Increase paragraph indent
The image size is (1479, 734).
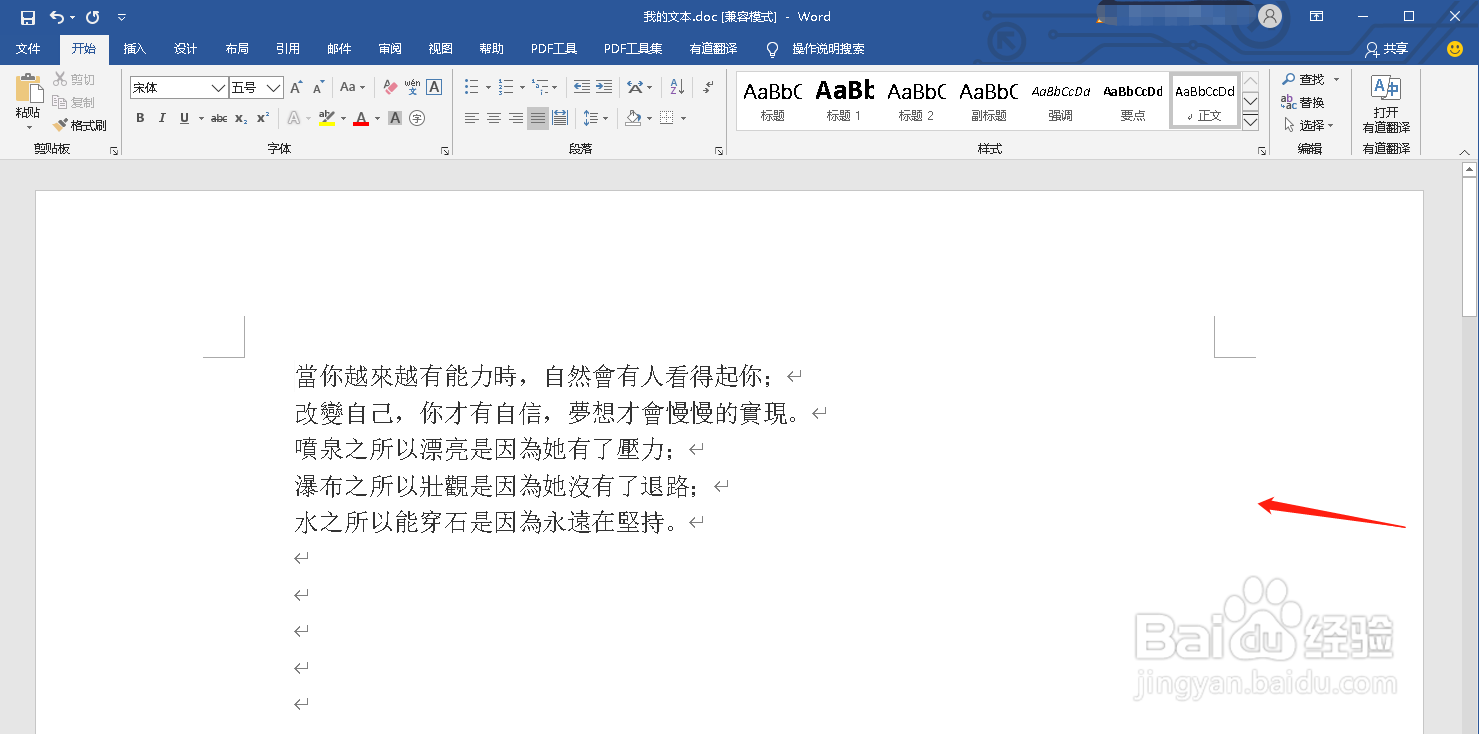[604, 88]
